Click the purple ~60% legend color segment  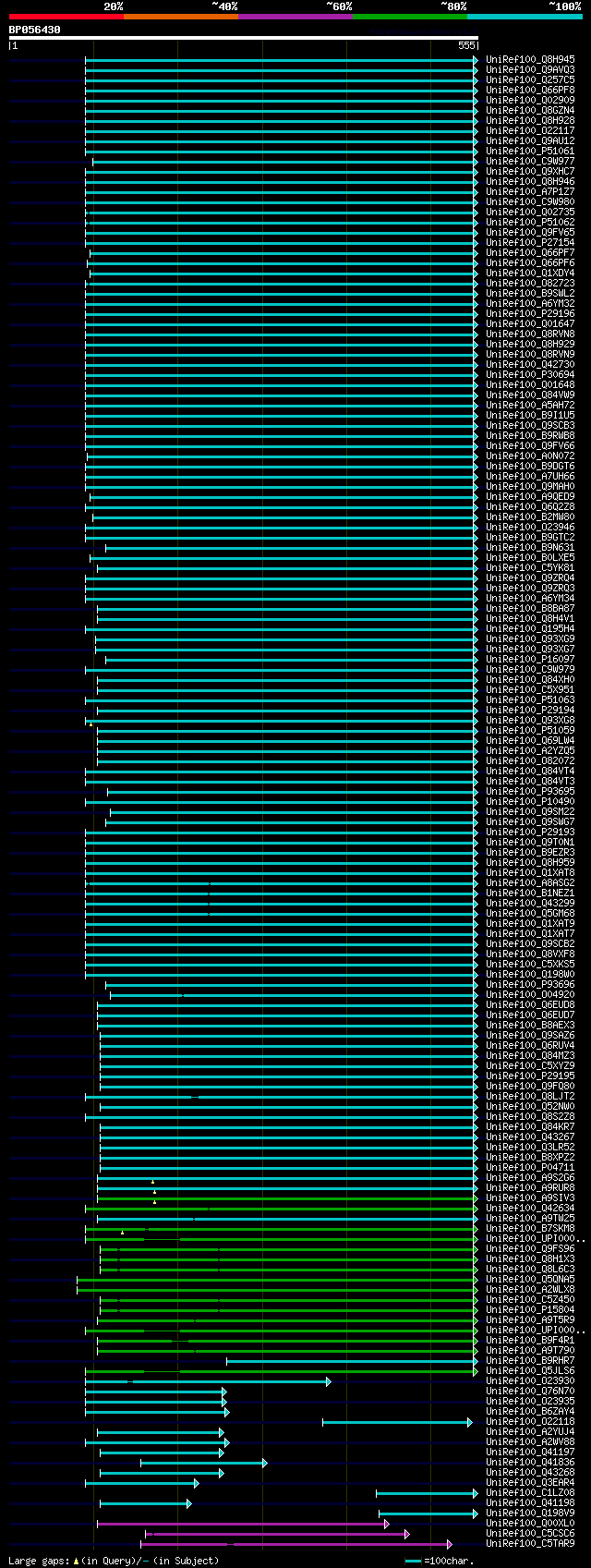(295, 17)
